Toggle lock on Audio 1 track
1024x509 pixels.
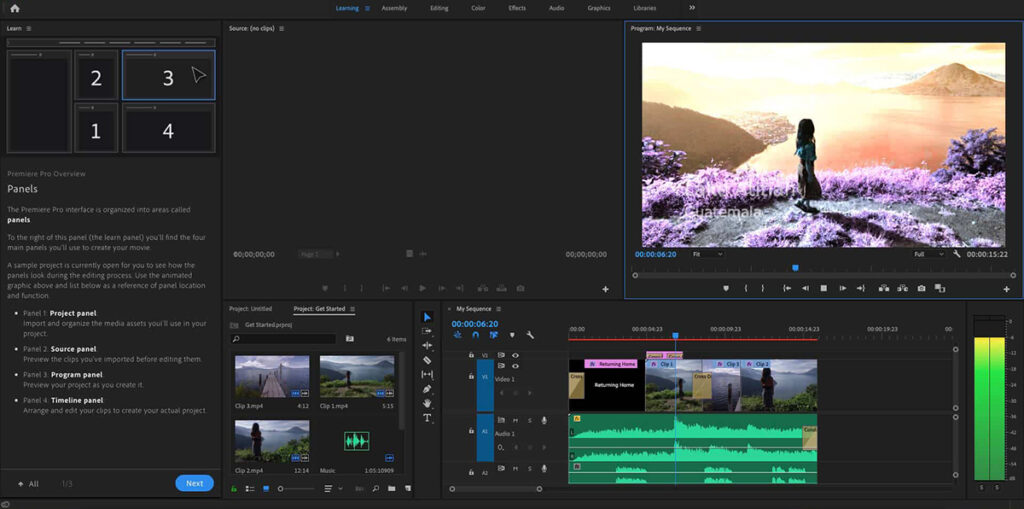470,431
